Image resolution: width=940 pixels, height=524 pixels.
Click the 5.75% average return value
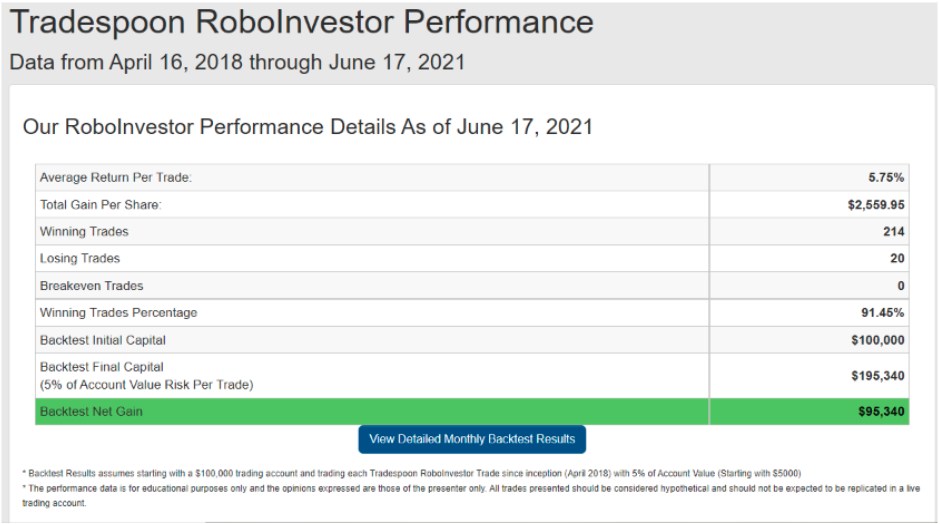pos(886,177)
